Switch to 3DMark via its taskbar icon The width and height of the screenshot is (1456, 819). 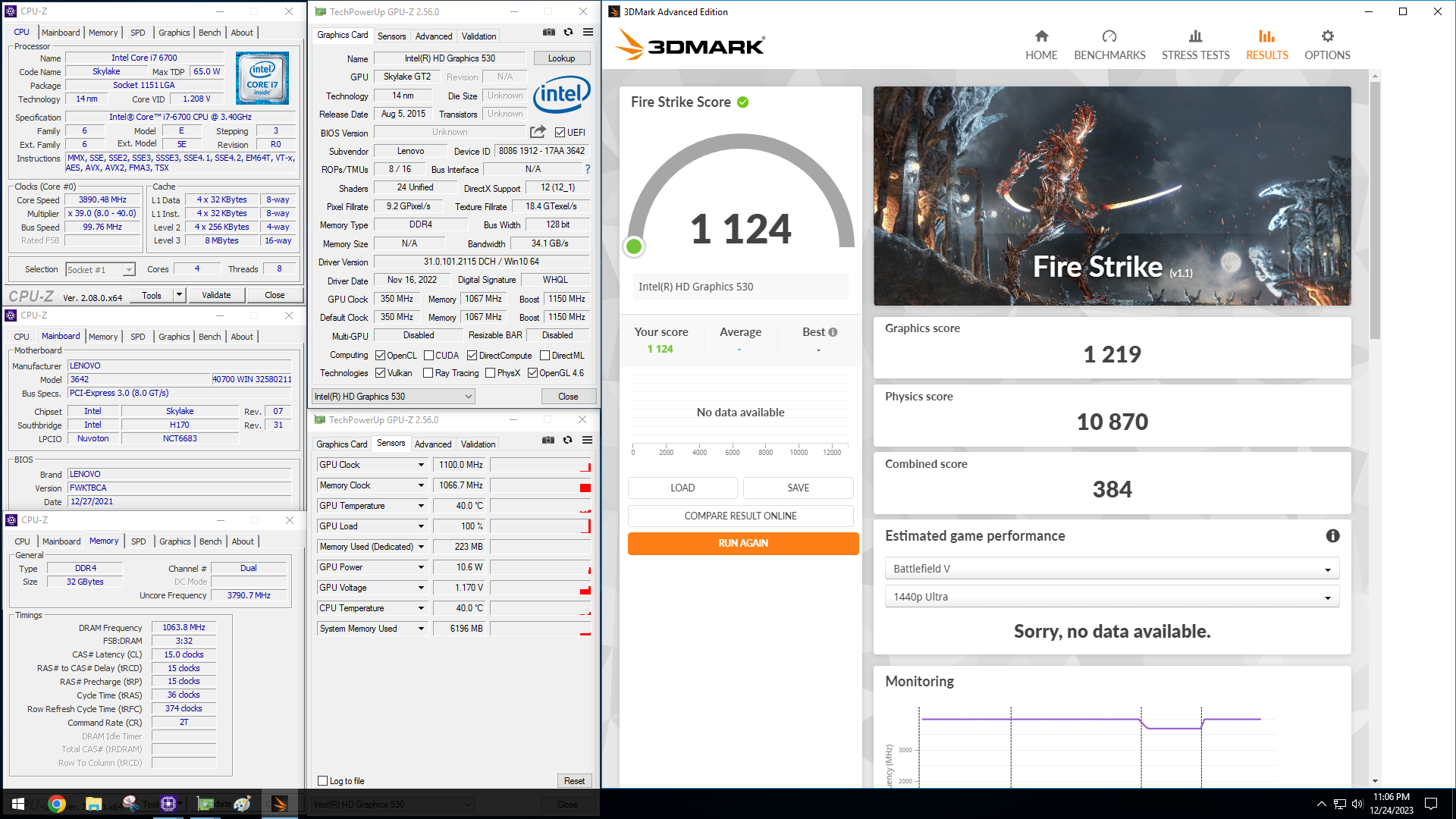pos(280,804)
